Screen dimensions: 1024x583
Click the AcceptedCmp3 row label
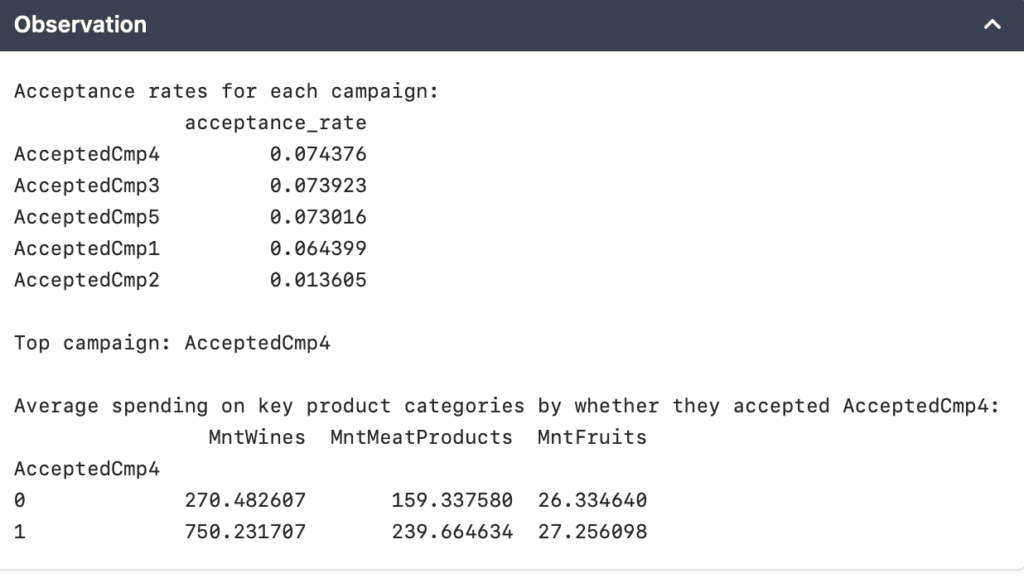point(86,186)
